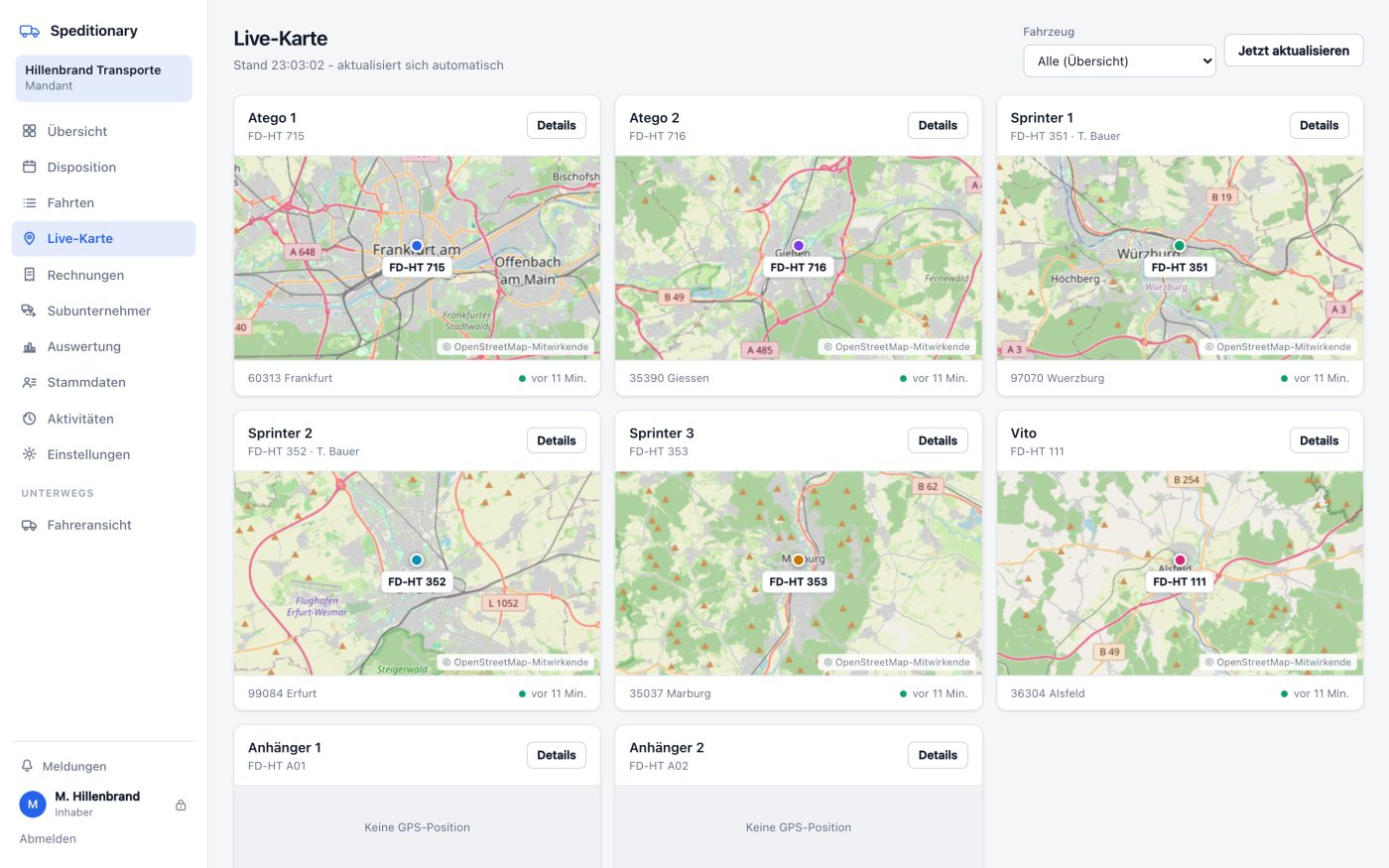Click the Rechnungen document icon

(30, 275)
